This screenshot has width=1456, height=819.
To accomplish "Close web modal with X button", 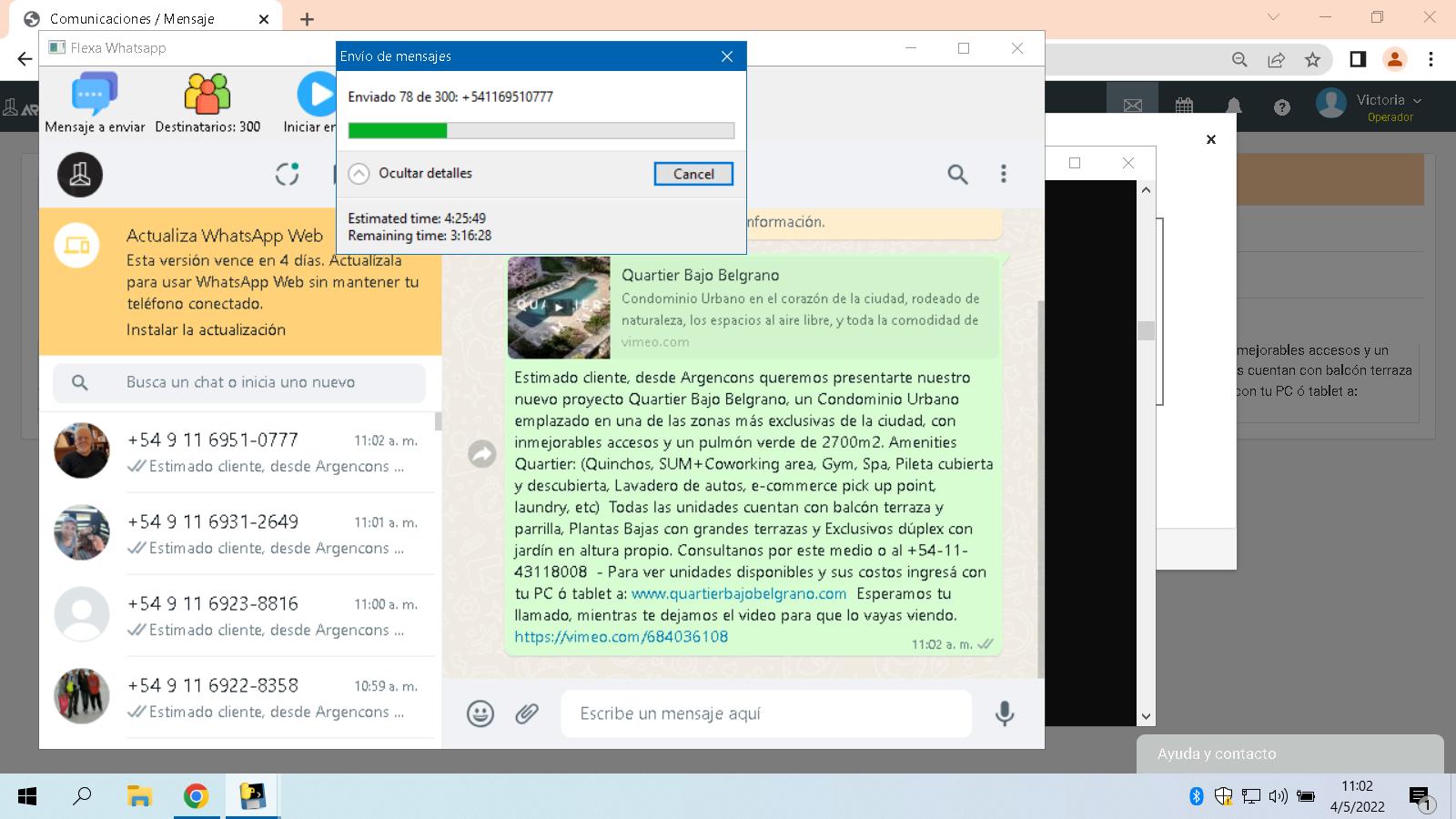I will [x=1211, y=139].
